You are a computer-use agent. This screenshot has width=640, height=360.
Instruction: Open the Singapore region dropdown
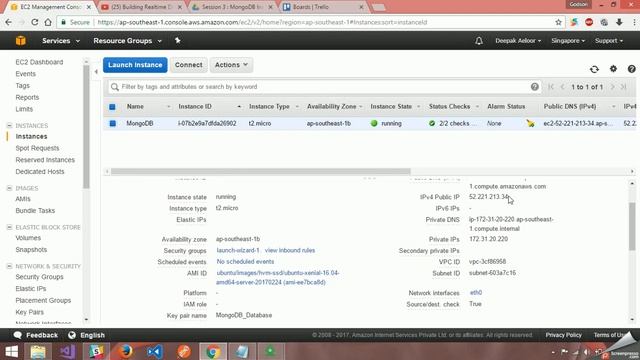pos(568,41)
